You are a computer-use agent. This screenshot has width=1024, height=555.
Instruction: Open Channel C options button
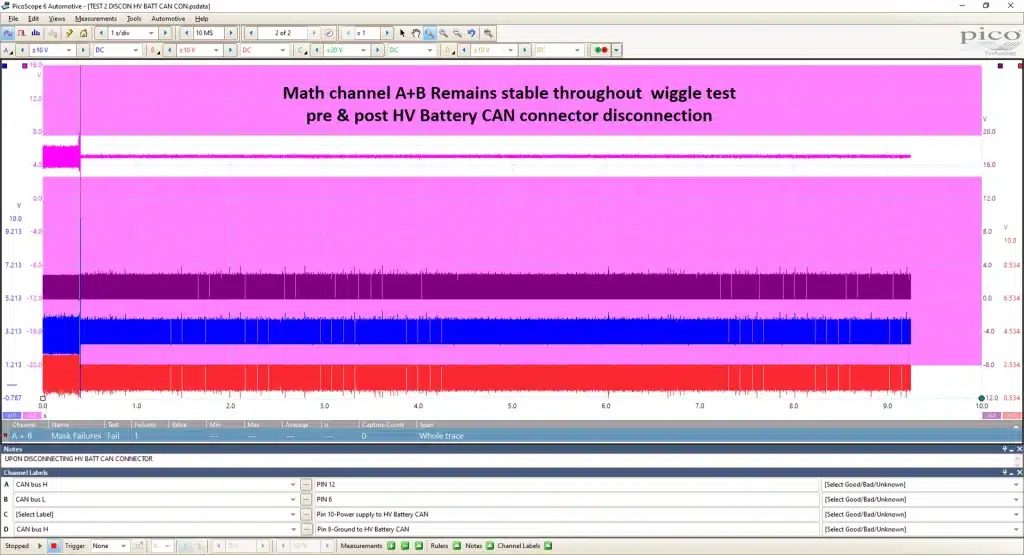click(301, 50)
